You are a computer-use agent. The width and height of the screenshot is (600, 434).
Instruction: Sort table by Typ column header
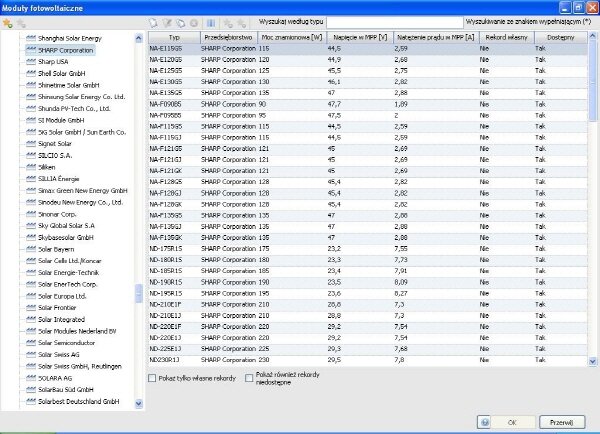tap(173, 35)
